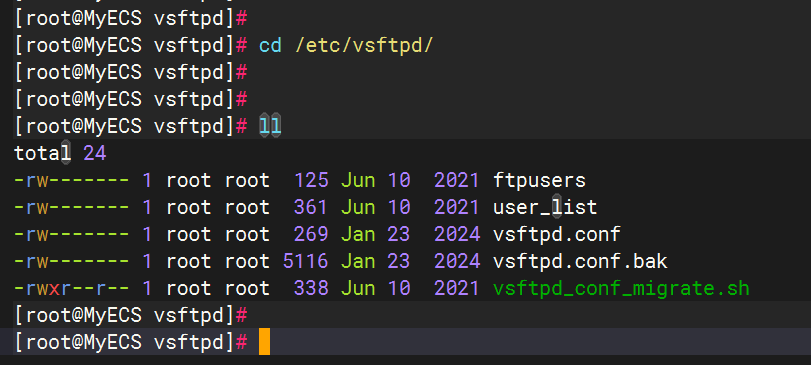
Task: Click year 2024 in the vsftpd.conf row
Action: tap(457, 234)
